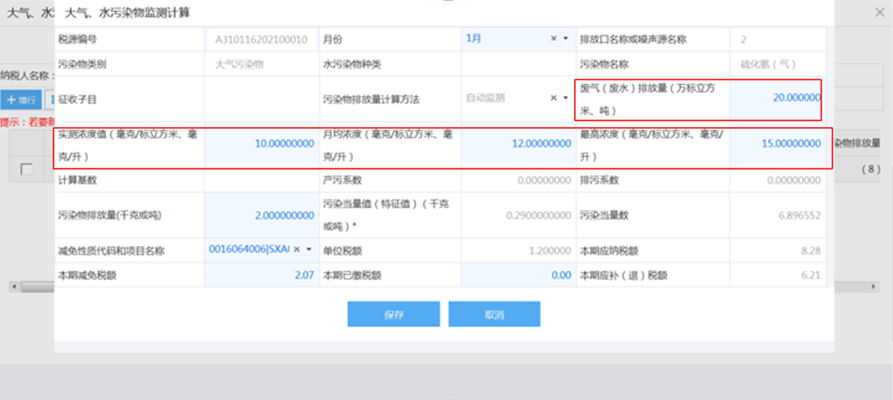Click the 最高浓度 input showing 15.00000000
The image size is (893, 400).
(x=776, y=144)
